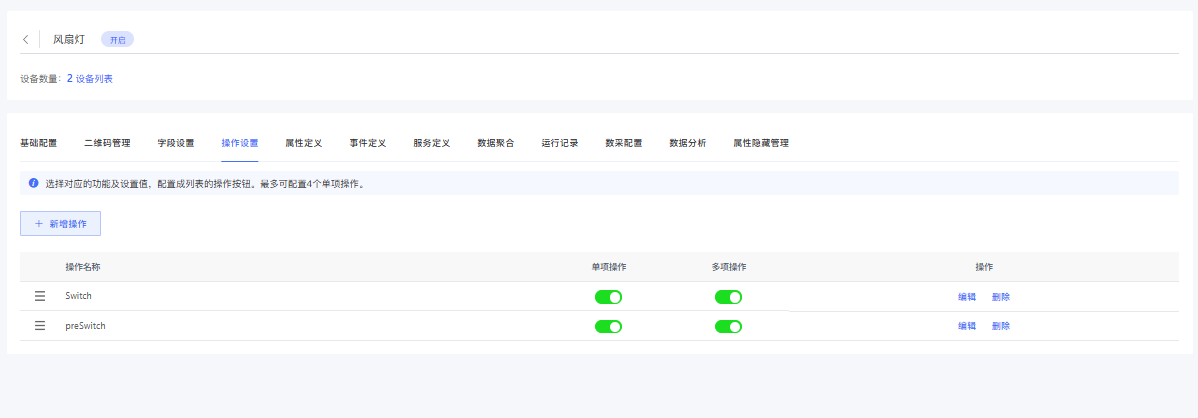Click the 开启 status badge
This screenshot has width=1198, height=418.
tap(117, 40)
